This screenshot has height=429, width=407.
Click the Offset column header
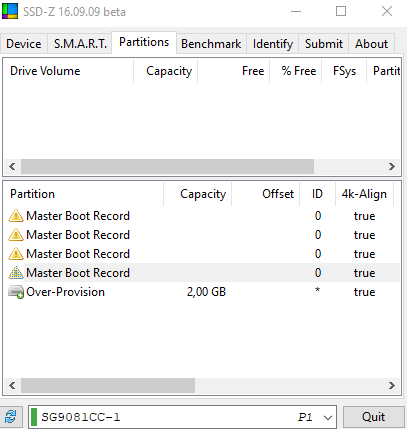click(x=266, y=194)
